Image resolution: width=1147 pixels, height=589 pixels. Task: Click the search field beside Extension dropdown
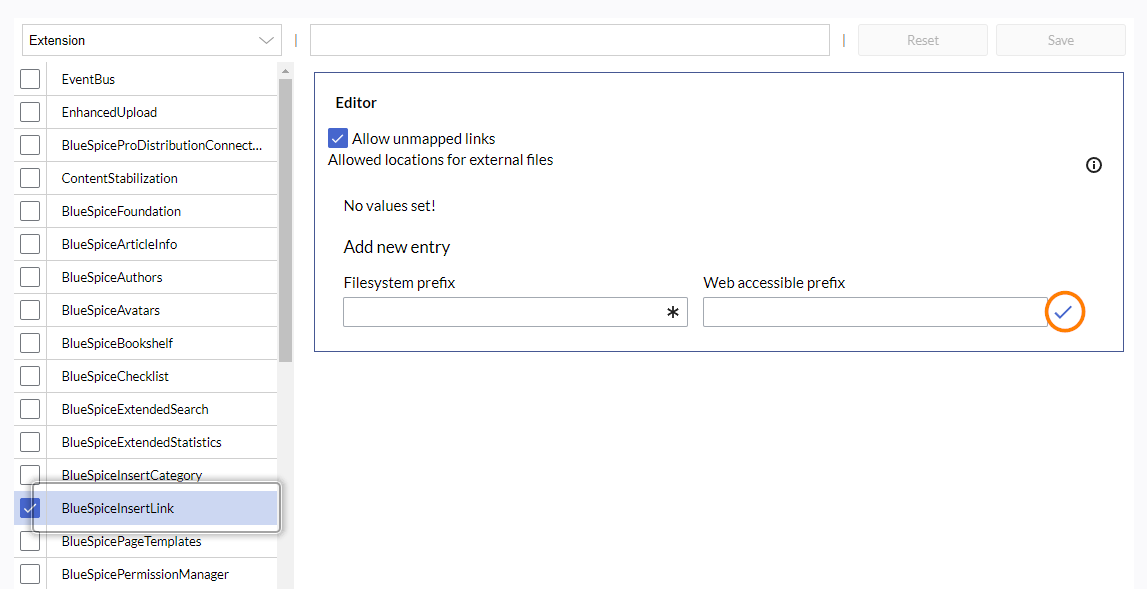[569, 41]
